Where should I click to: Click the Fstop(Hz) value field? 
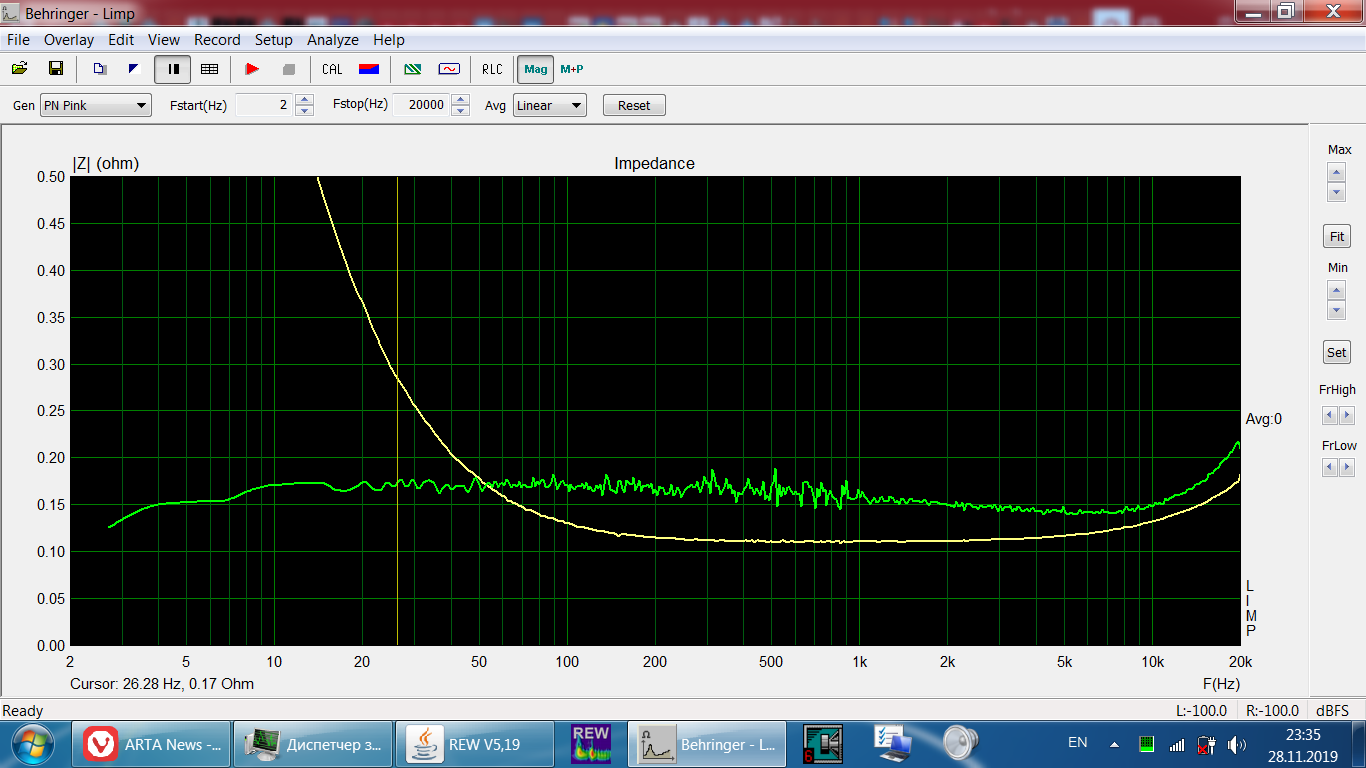[421, 105]
